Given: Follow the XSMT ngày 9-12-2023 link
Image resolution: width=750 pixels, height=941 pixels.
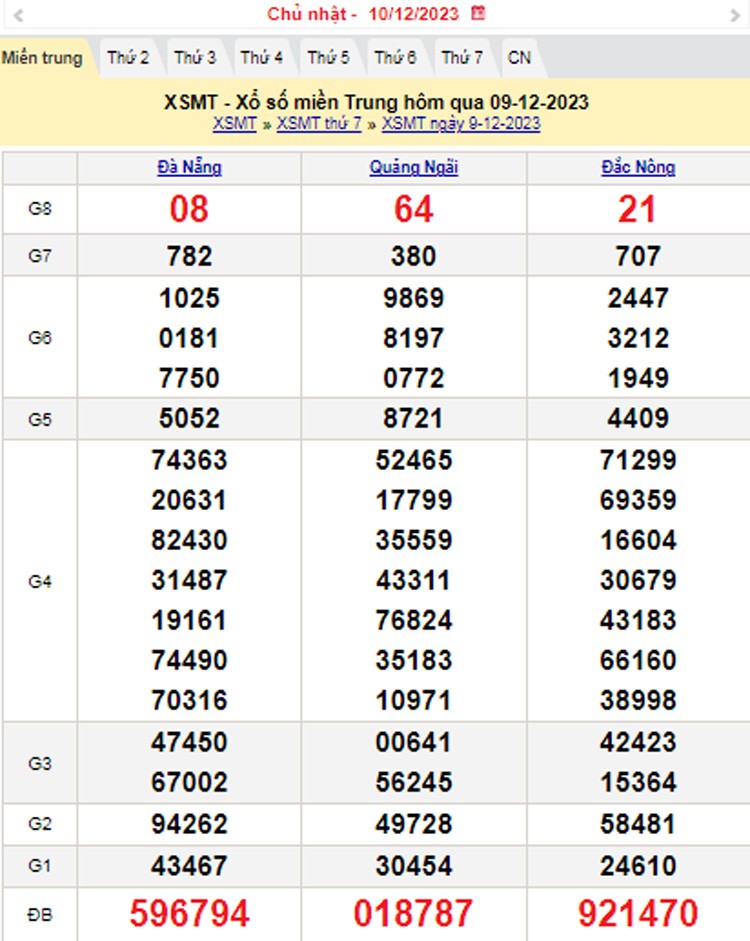Looking at the screenshot, I should (461, 124).
